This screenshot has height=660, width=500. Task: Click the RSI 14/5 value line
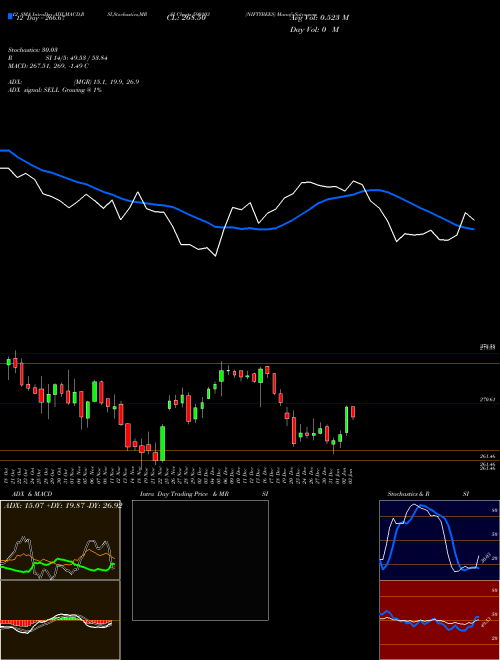point(58,58)
